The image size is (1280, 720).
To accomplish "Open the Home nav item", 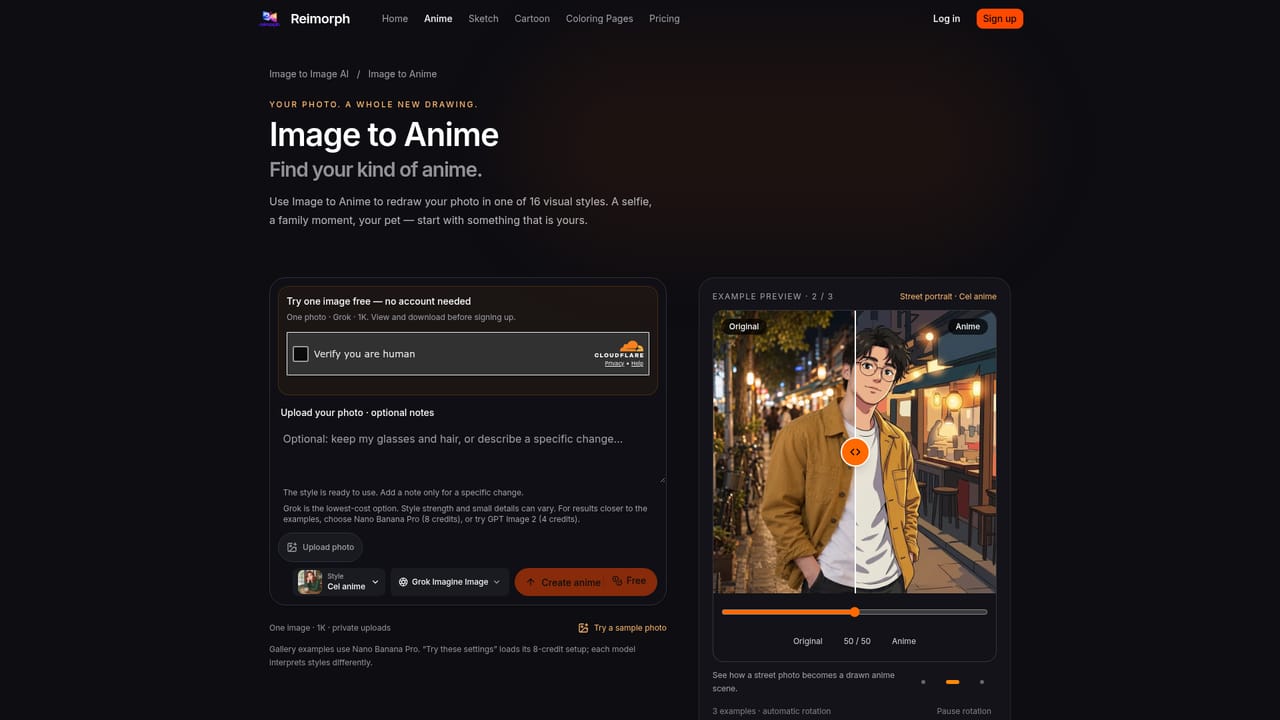I will coord(395,18).
